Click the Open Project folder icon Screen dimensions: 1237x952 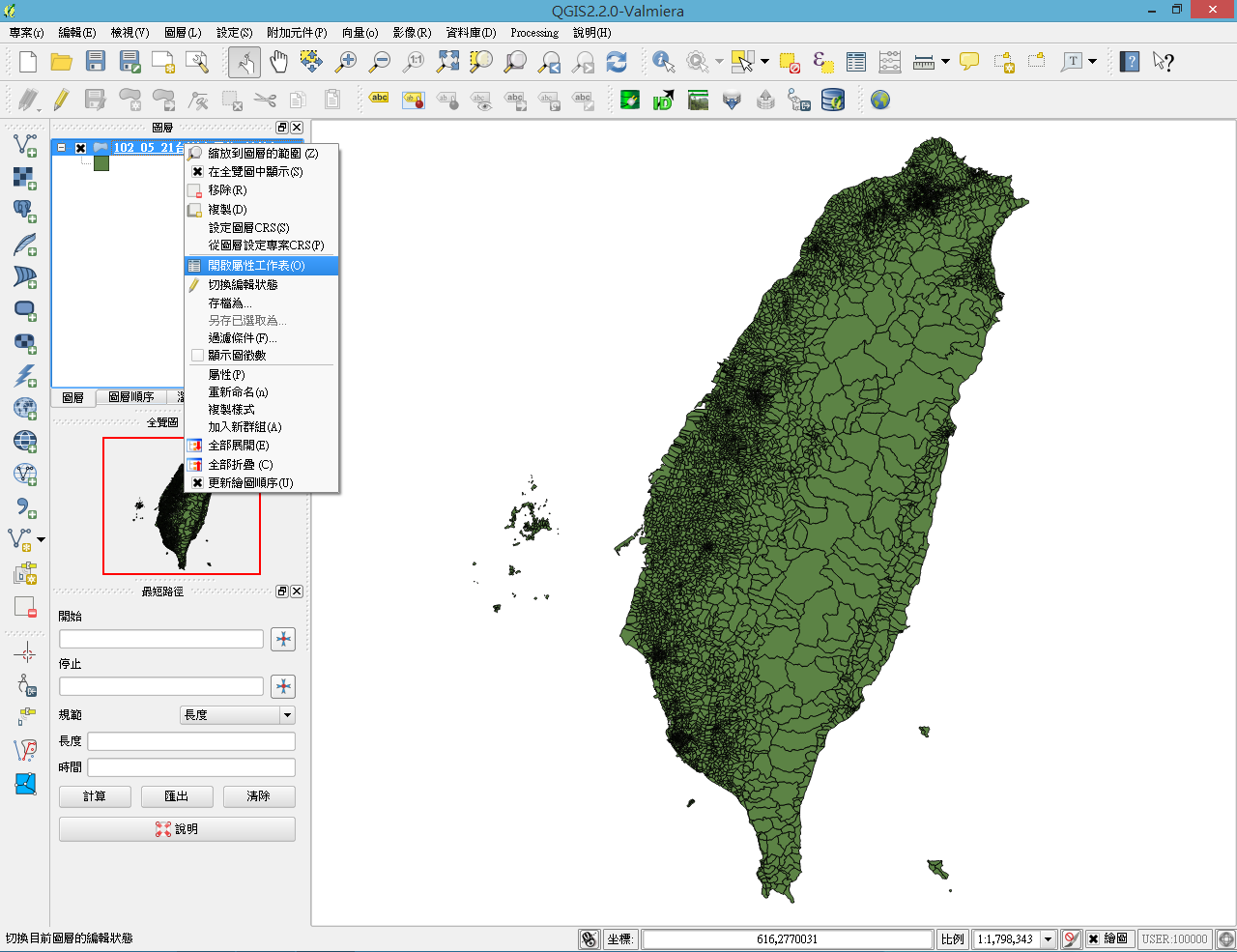pyautogui.click(x=62, y=62)
